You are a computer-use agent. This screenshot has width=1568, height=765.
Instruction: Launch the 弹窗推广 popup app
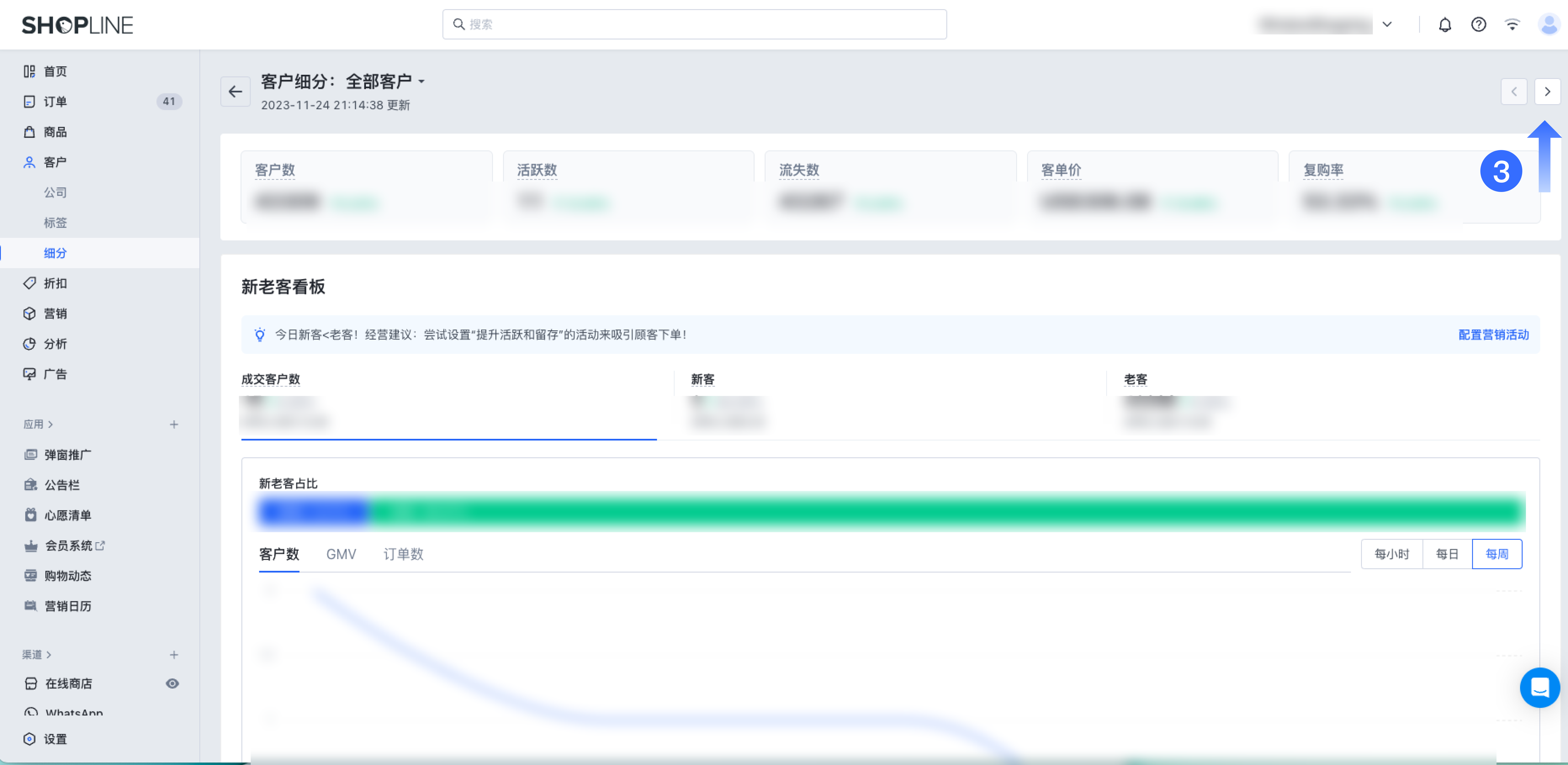pyautogui.click(x=68, y=455)
